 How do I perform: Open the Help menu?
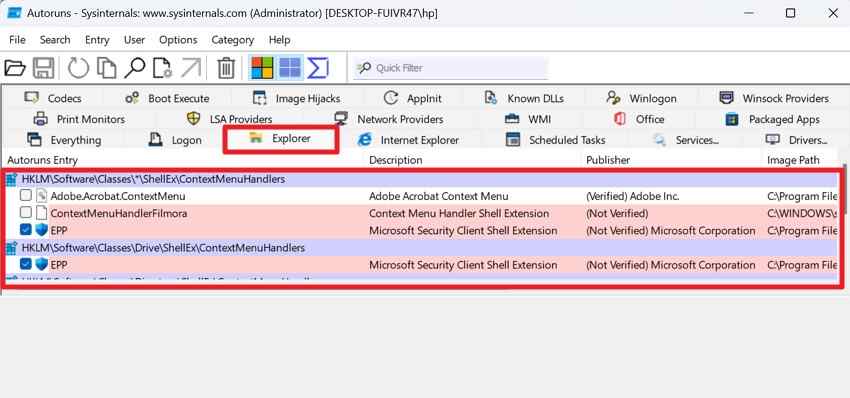[280, 40]
